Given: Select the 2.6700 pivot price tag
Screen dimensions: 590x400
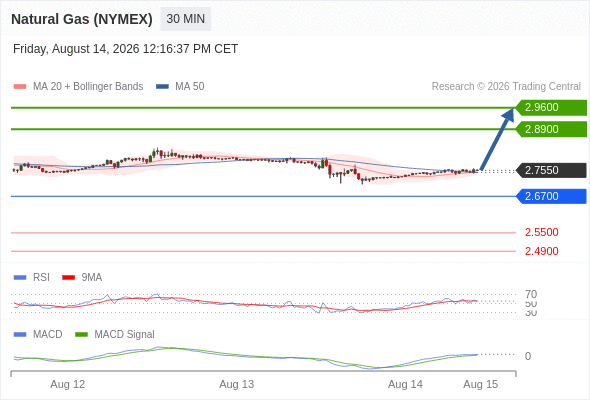Looking at the screenshot, I should [551, 196].
